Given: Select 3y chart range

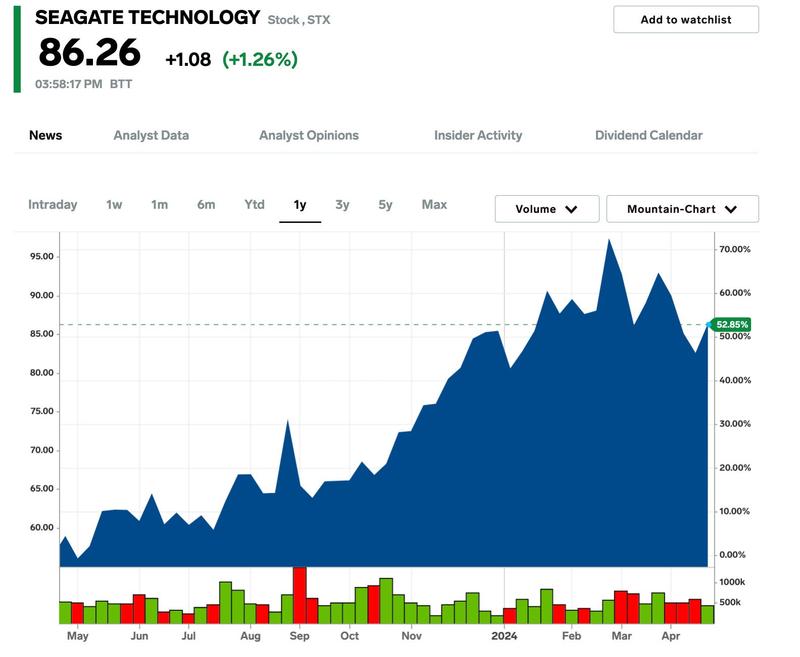Looking at the screenshot, I should pyautogui.click(x=342, y=205).
